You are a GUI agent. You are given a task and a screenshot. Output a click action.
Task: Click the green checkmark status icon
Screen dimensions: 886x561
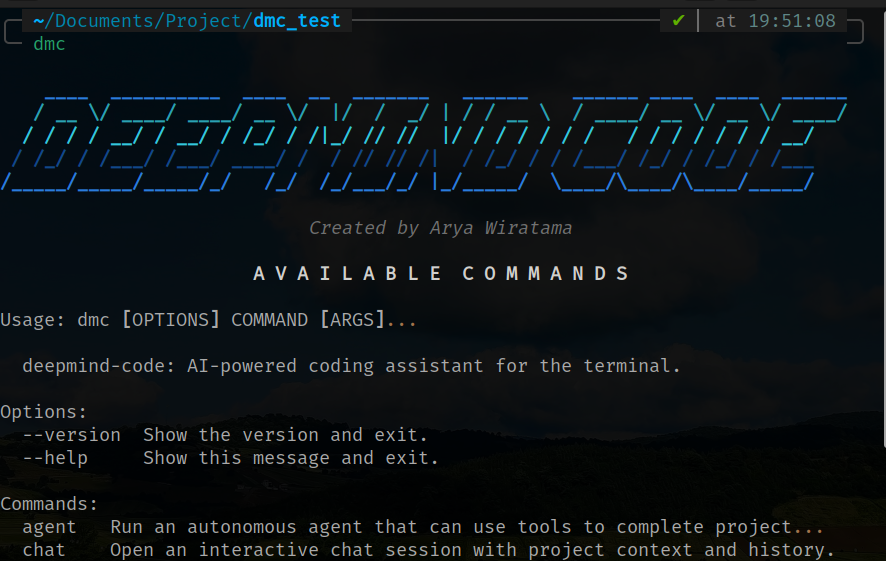pyautogui.click(x=679, y=21)
